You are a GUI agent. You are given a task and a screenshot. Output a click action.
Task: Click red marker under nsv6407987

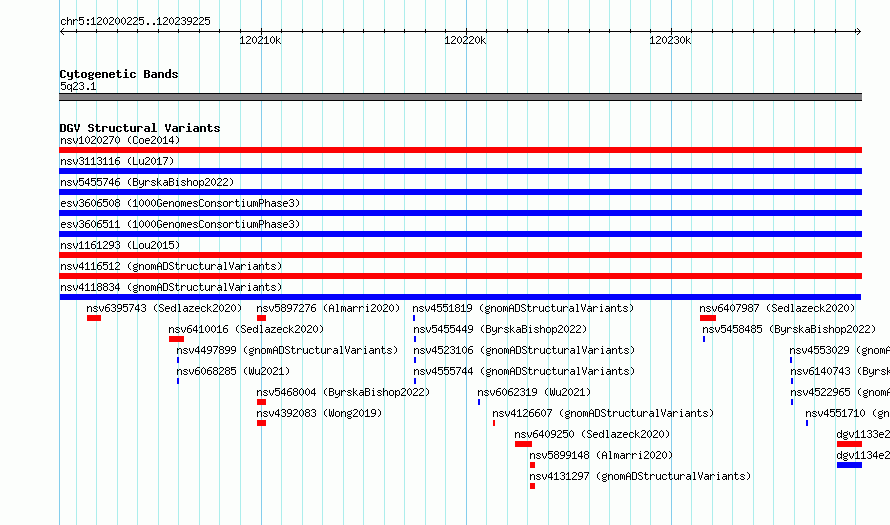[708, 318]
